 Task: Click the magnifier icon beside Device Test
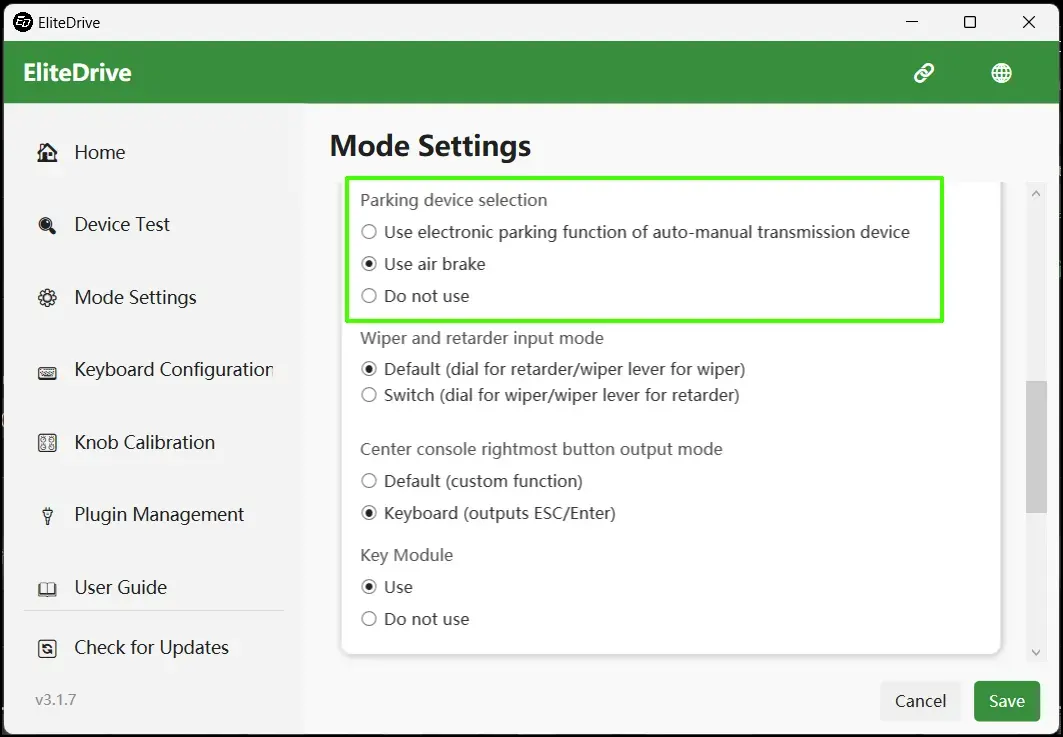tap(47, 225)
